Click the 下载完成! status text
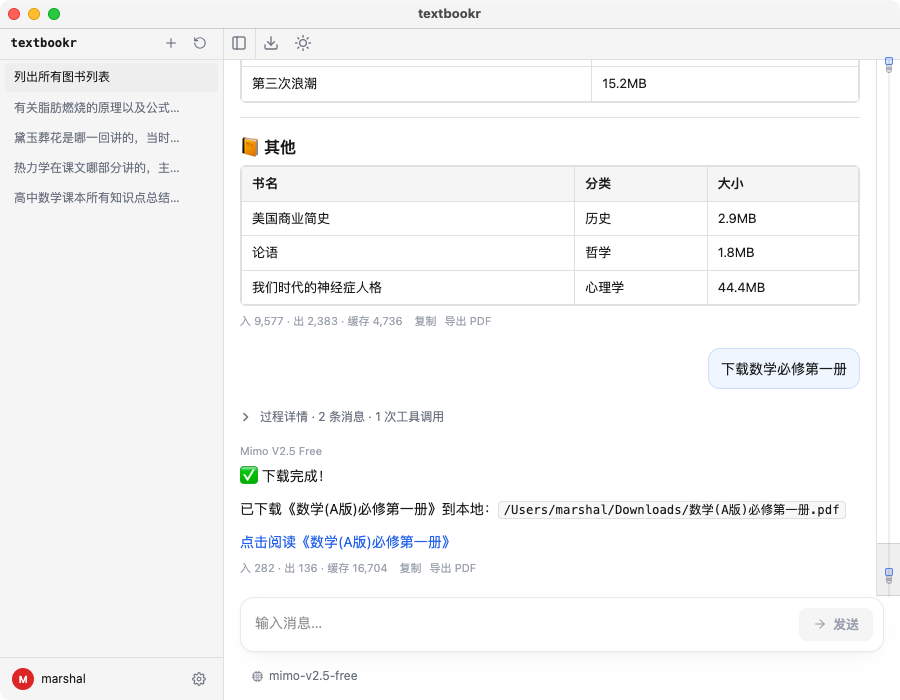Screen dimensions: 900x700 [x=293, y=476]
